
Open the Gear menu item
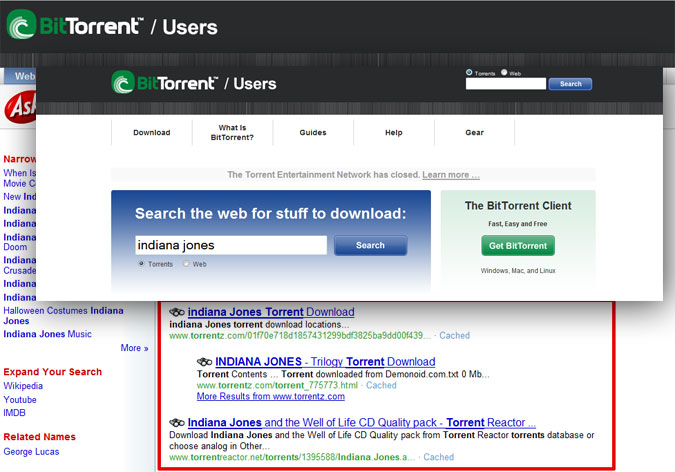474,133
